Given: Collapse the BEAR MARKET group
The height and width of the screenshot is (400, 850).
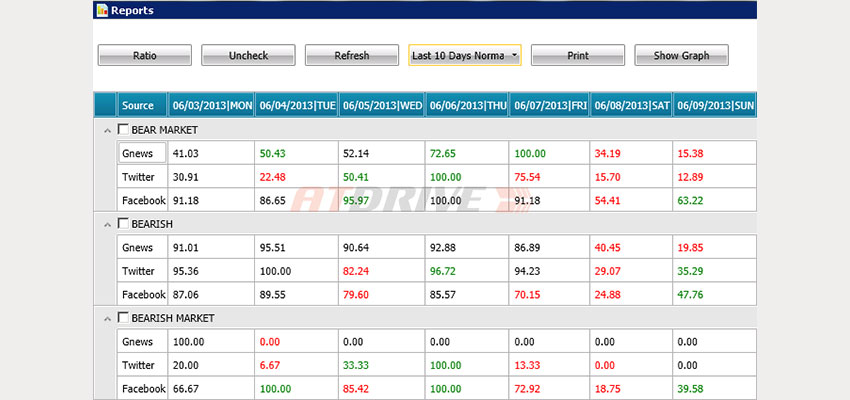Looking at the screenshot, I should (x=106, y=131).
